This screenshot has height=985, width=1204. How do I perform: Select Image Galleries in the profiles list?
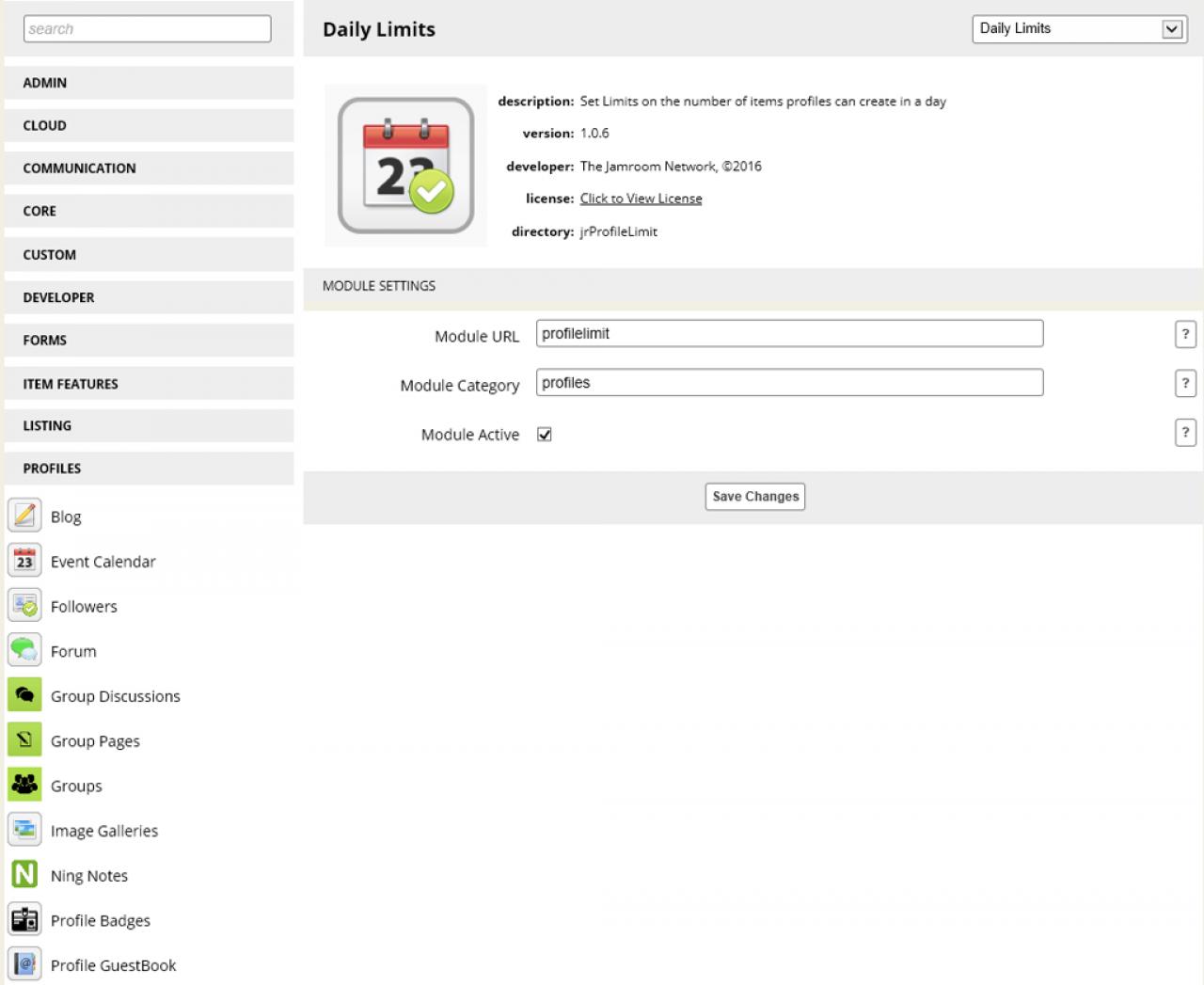pos(104,831)
